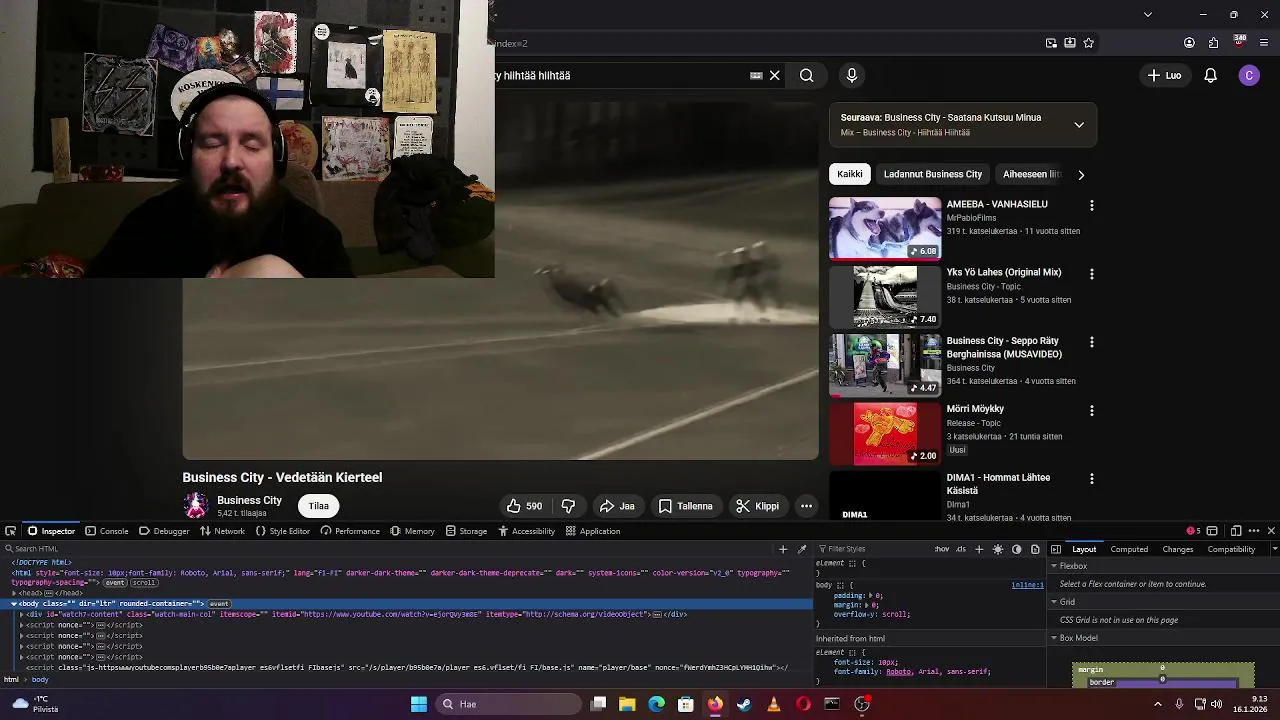Open the Performance tab
The width and height of the screenshot is (1280, 720).
(x=350, y=531)
